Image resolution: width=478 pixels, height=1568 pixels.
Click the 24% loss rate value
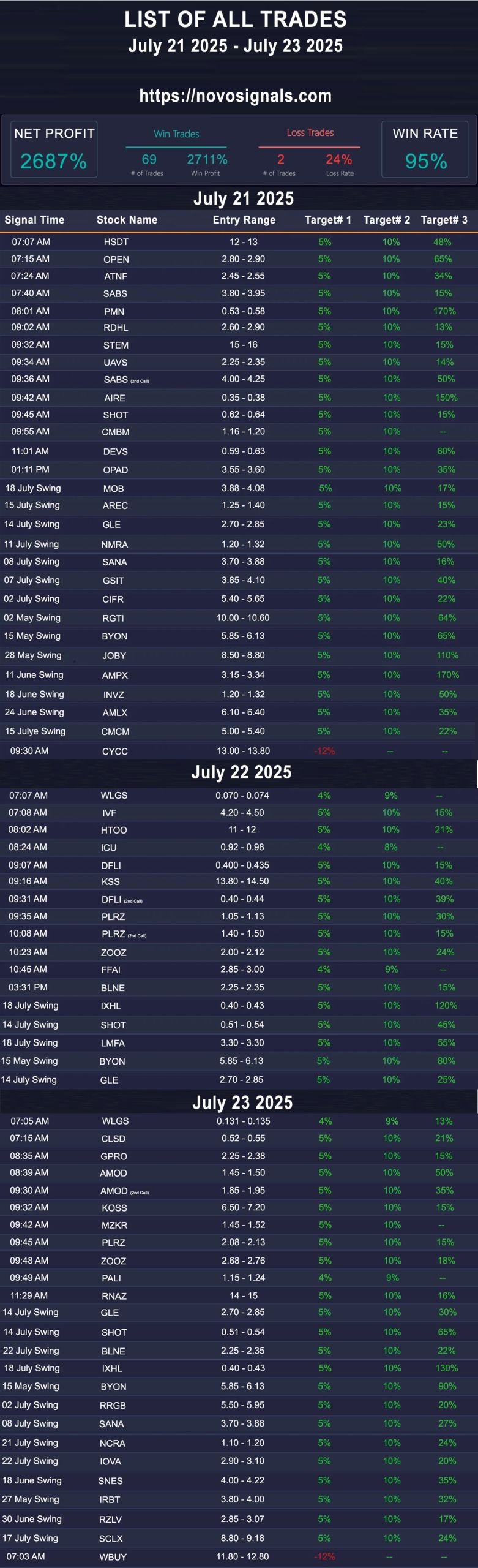338,159
